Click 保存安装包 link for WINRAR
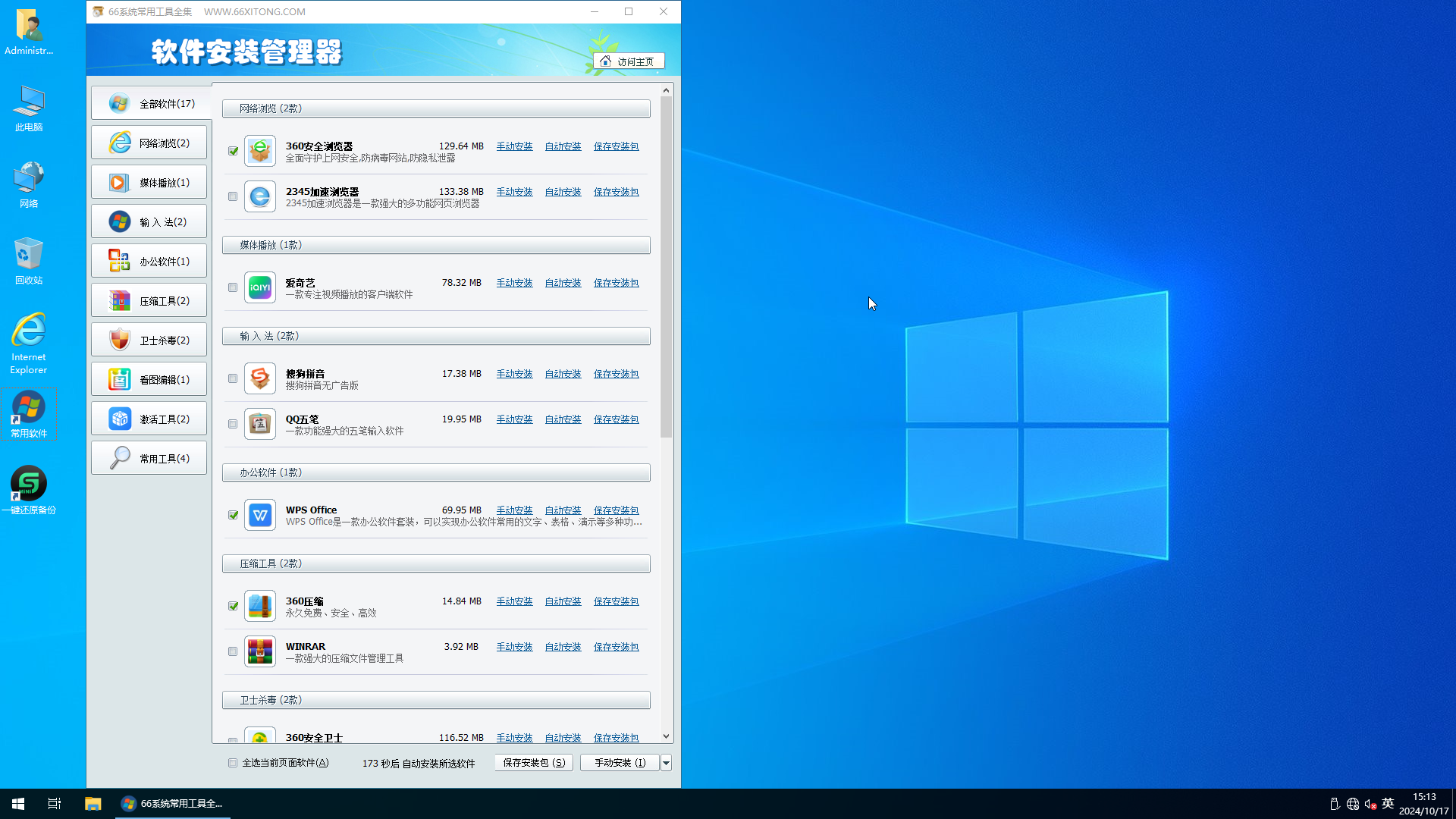Viewport: 1456px width, 819px height. [x=616, y=647]
